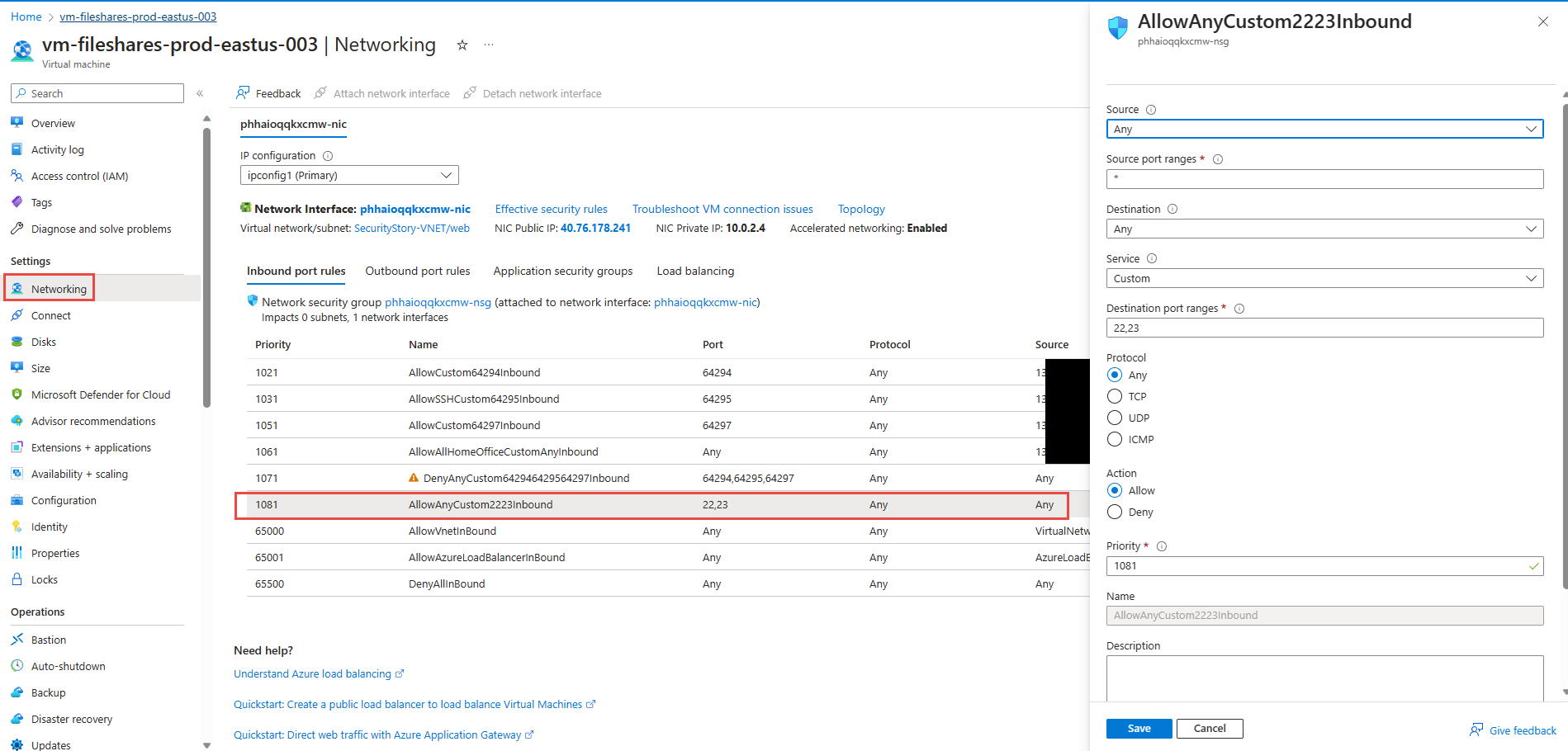The width and height of the screenshot is (1568, 751).
Task: Click Source port ranges field
Action: [x=1324, y=179]
